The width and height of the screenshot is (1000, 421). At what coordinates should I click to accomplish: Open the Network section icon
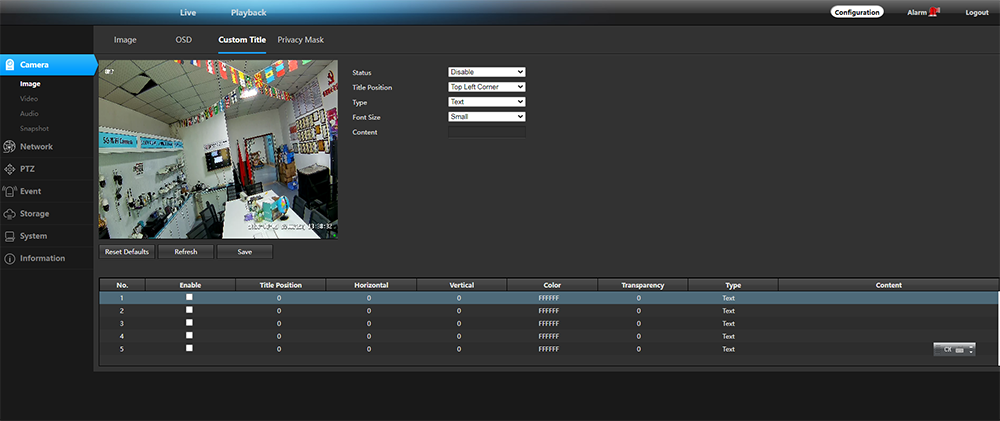[10, 147]
